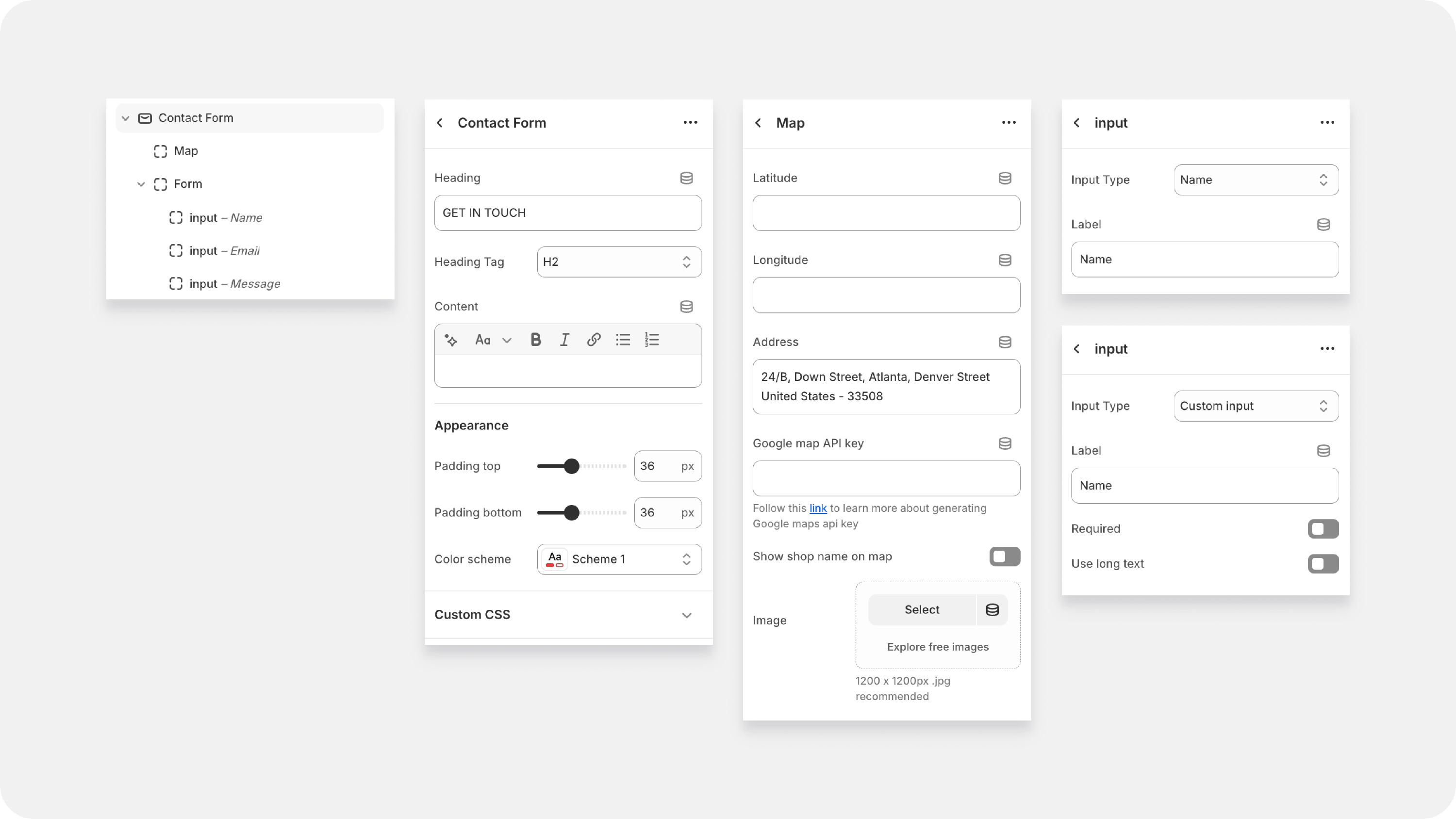Open Heading Tag dropdown showing H2
Image resolution: width=1456 pixels, height=819 pixels.
click(x=619, y=262)
